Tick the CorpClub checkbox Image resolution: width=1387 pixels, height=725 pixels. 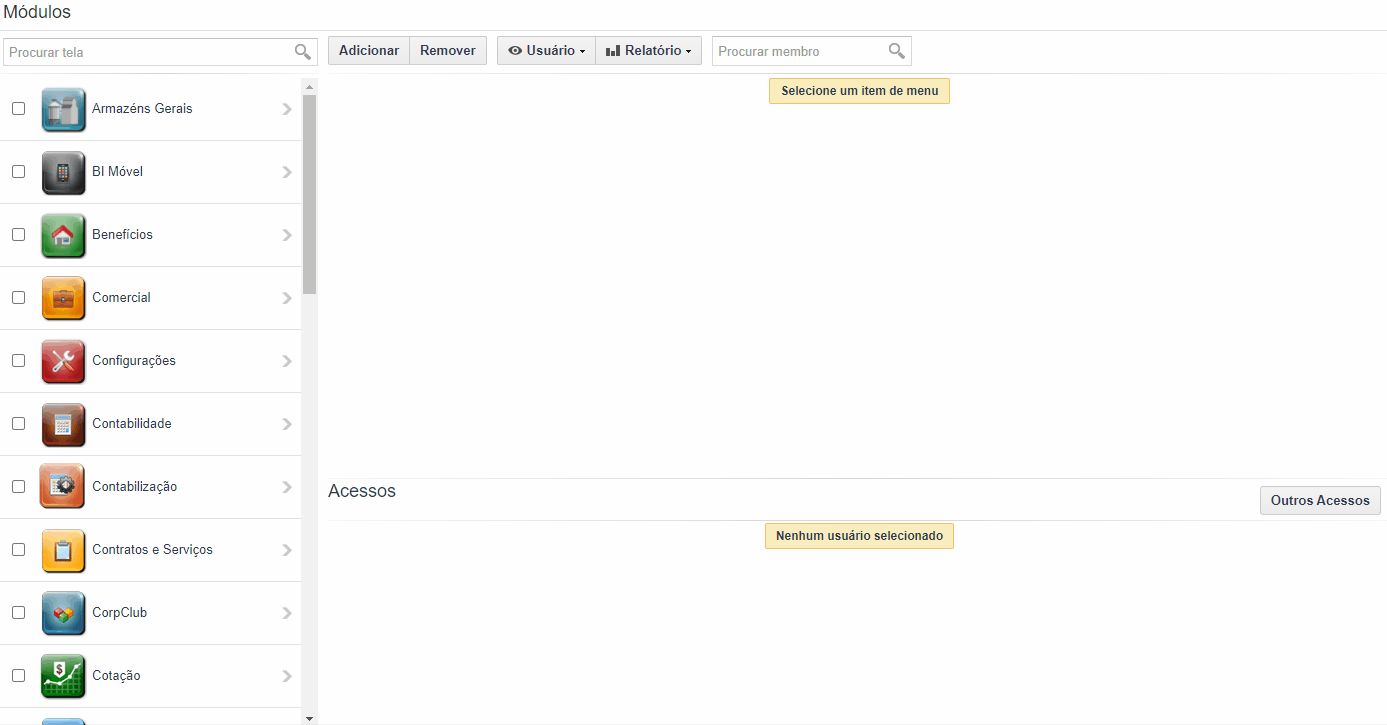[x=18, y=613]
